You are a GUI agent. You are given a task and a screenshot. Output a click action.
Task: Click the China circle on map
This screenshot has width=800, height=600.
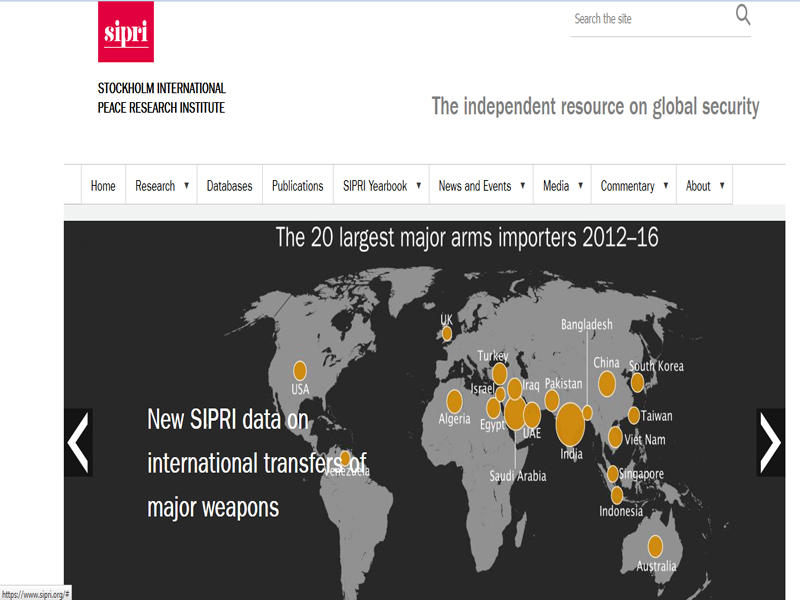point(606,383)
